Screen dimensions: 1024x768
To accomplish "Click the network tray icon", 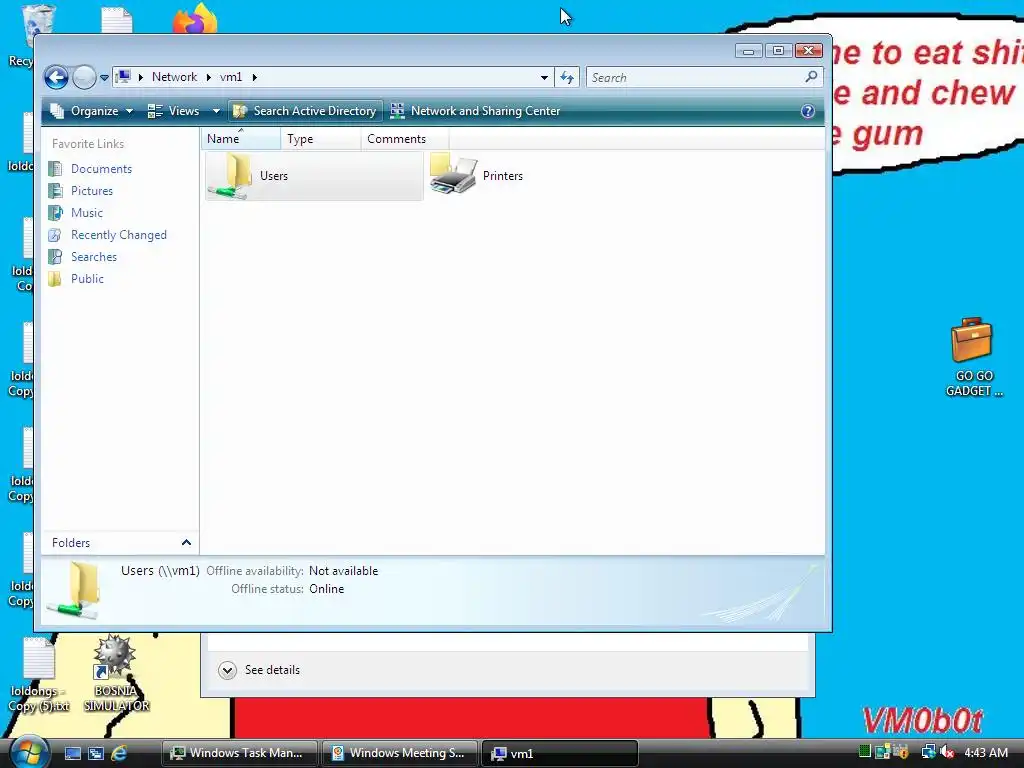I will coord(928,752).
